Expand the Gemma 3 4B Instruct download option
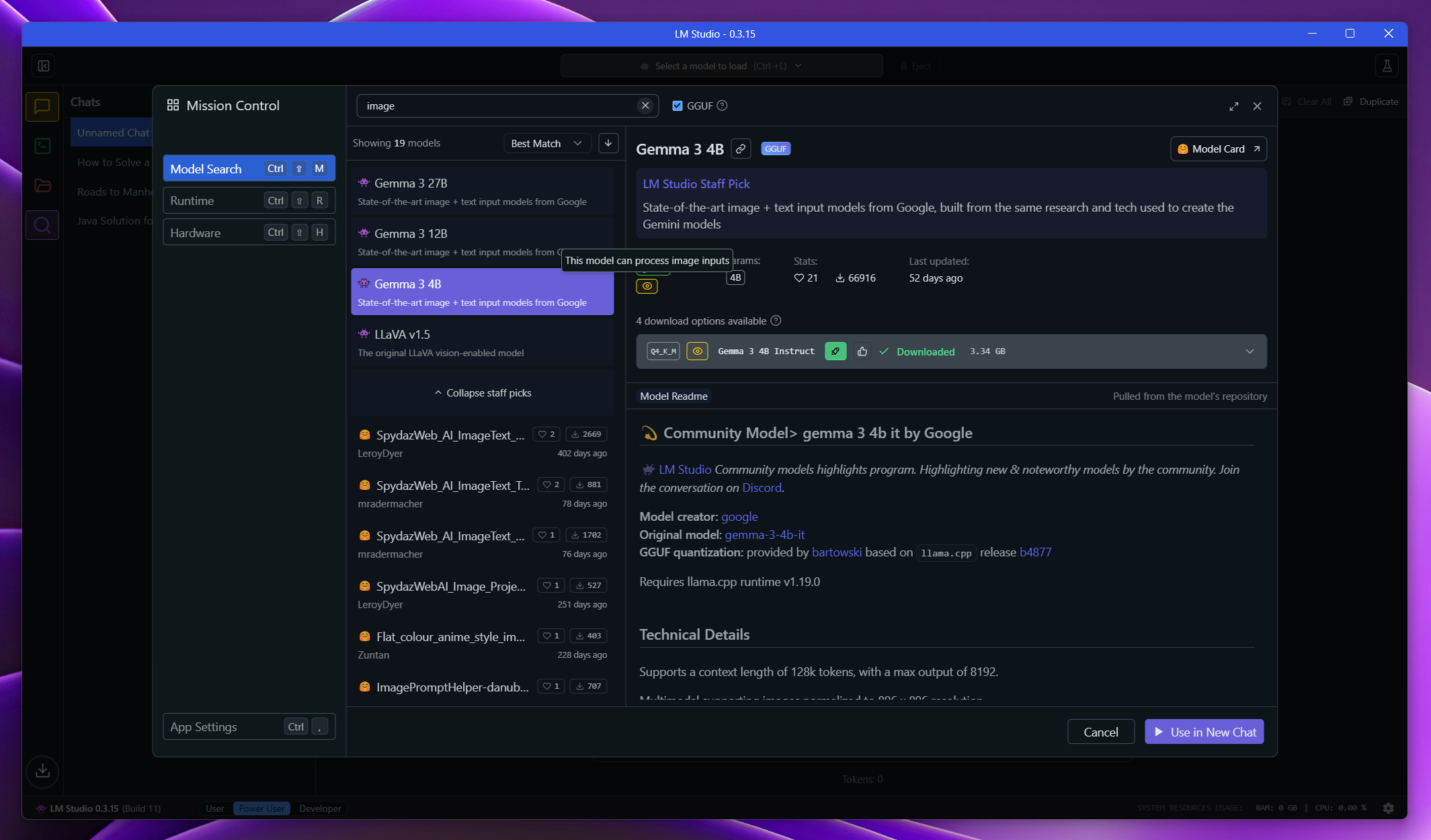 [x=1250, y=351]
